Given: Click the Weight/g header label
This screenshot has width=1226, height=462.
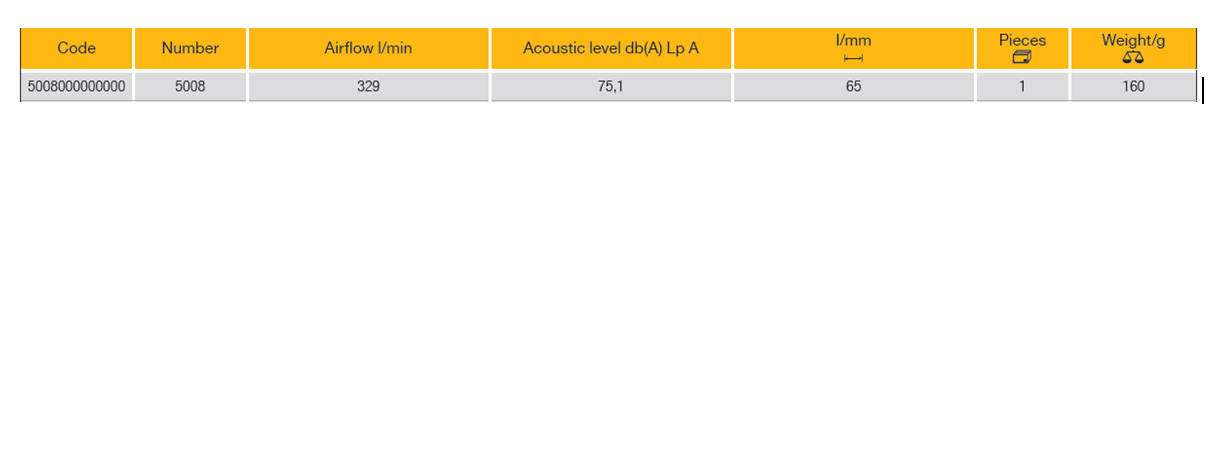Looking at the screenshot, I should (x=1133, y=41).
